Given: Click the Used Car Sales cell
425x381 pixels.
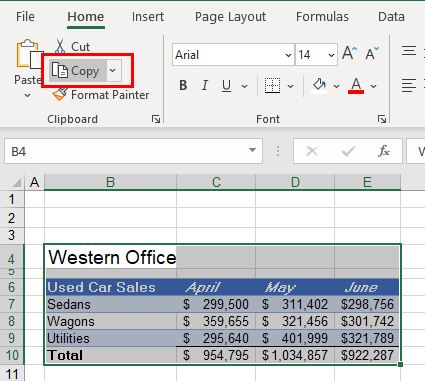Looking at the screenshot, I should pyautogui.click(x=111, y=287).
